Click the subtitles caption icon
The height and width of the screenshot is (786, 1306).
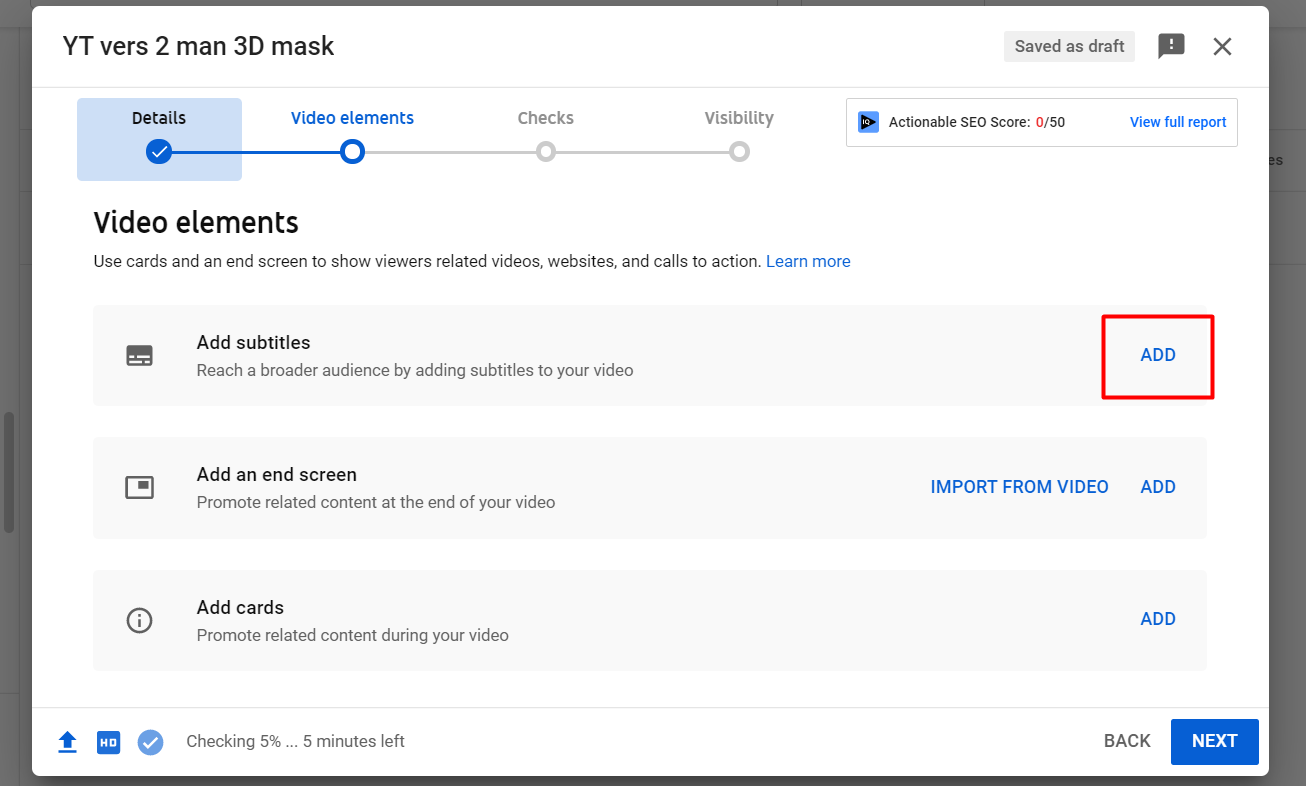(139, 355)
